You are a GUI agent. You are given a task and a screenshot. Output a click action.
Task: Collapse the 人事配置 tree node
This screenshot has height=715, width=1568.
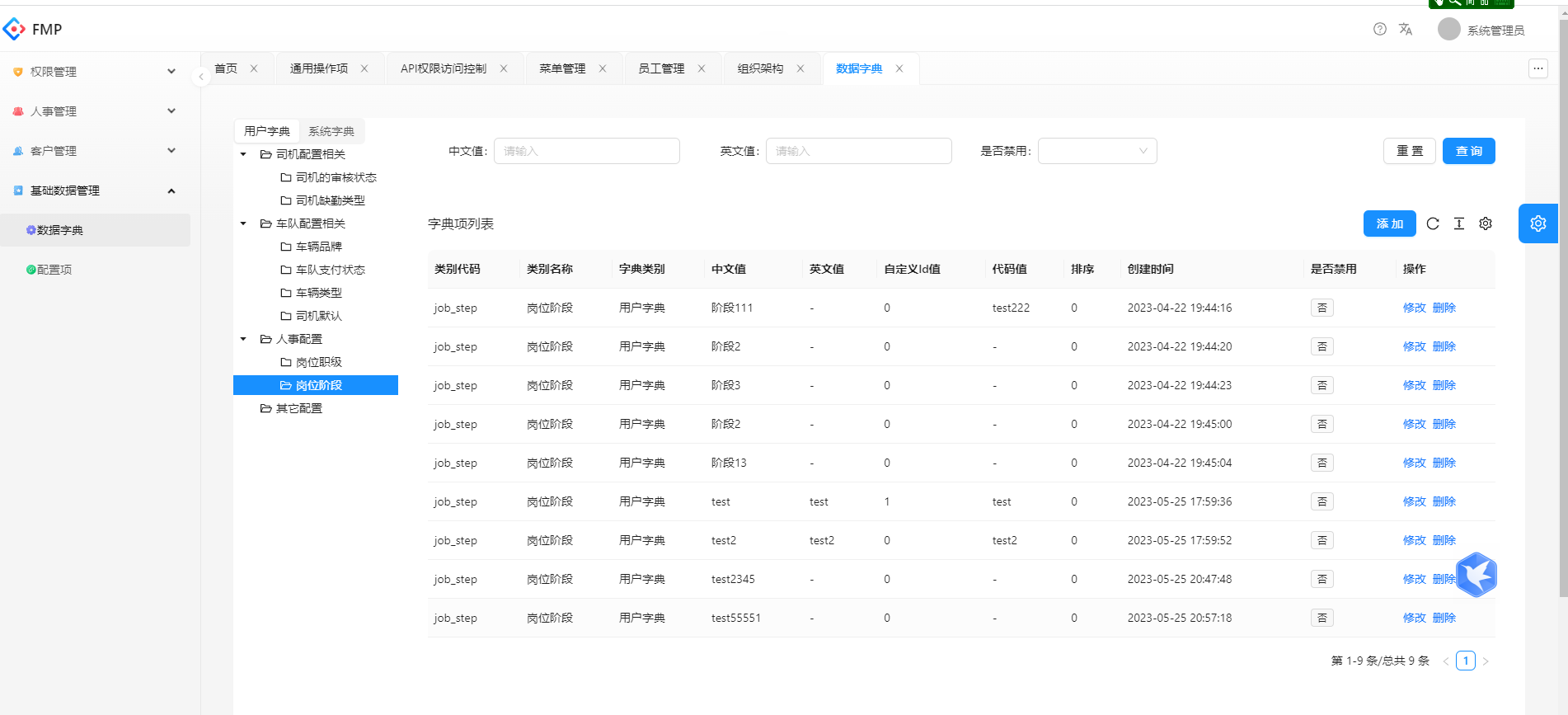point(243,339)
